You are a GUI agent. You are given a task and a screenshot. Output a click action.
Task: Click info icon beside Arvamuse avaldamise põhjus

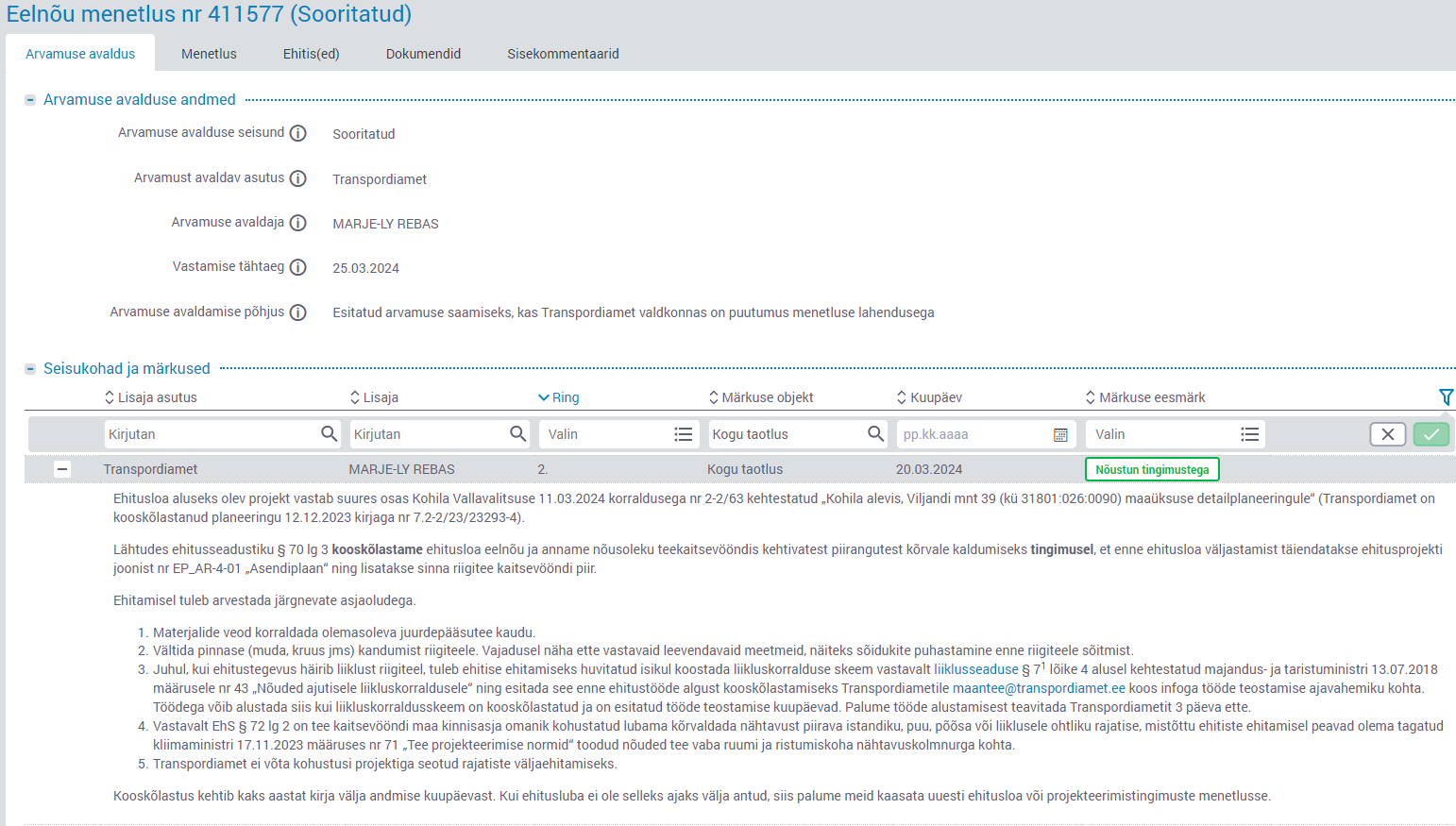coord(297,312)
